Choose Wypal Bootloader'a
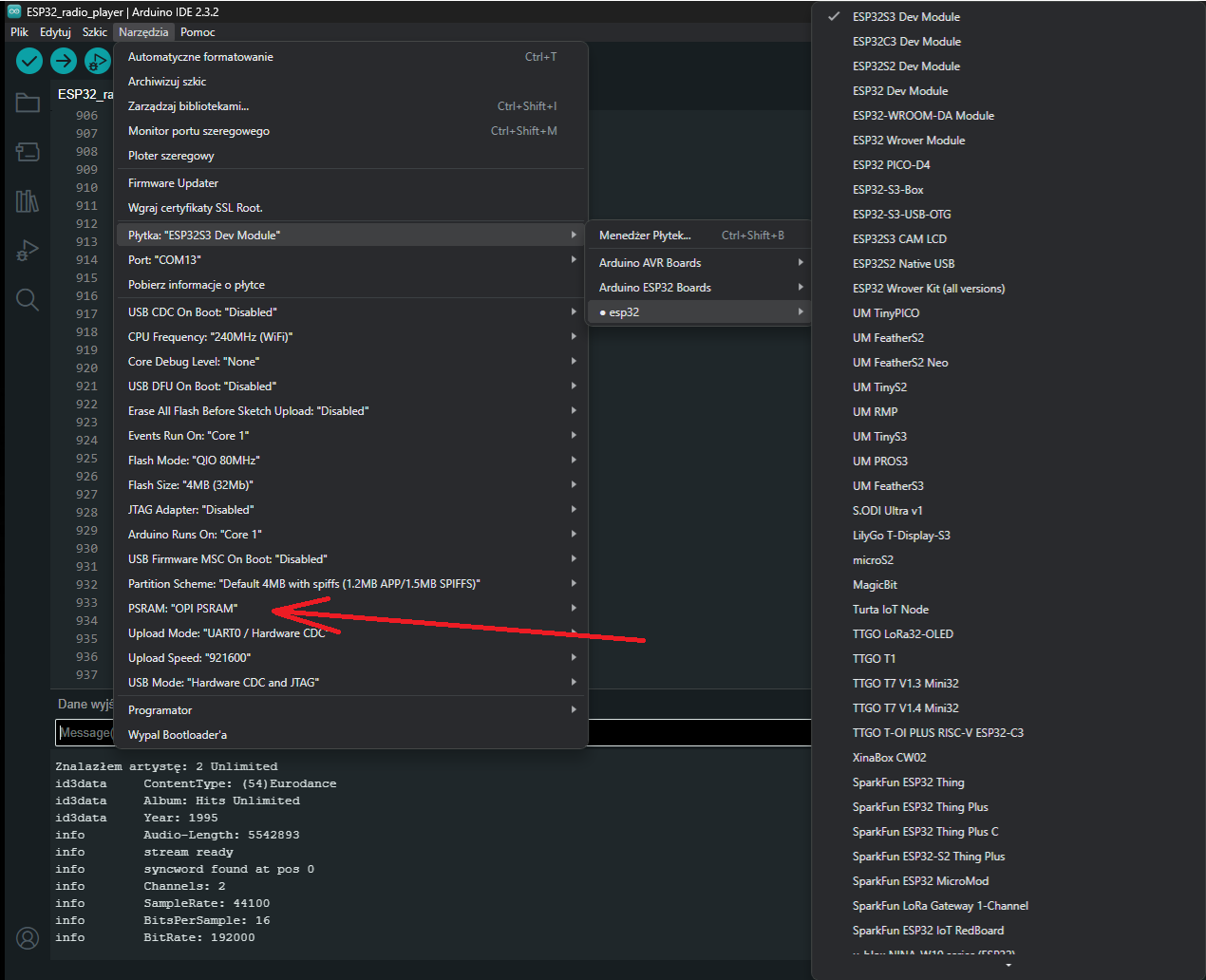The height and width of the screenshot is (980, 1206). click(350, 735)
